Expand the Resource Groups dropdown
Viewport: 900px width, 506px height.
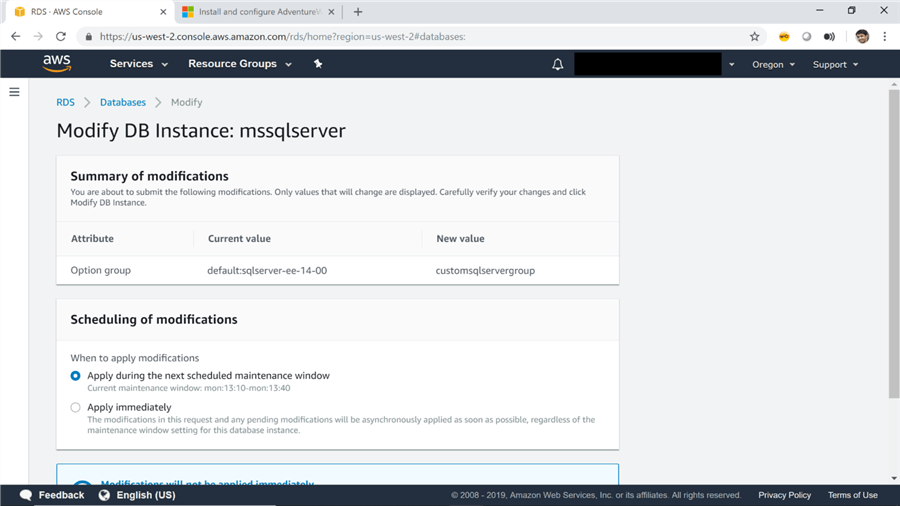pos(240,64)
